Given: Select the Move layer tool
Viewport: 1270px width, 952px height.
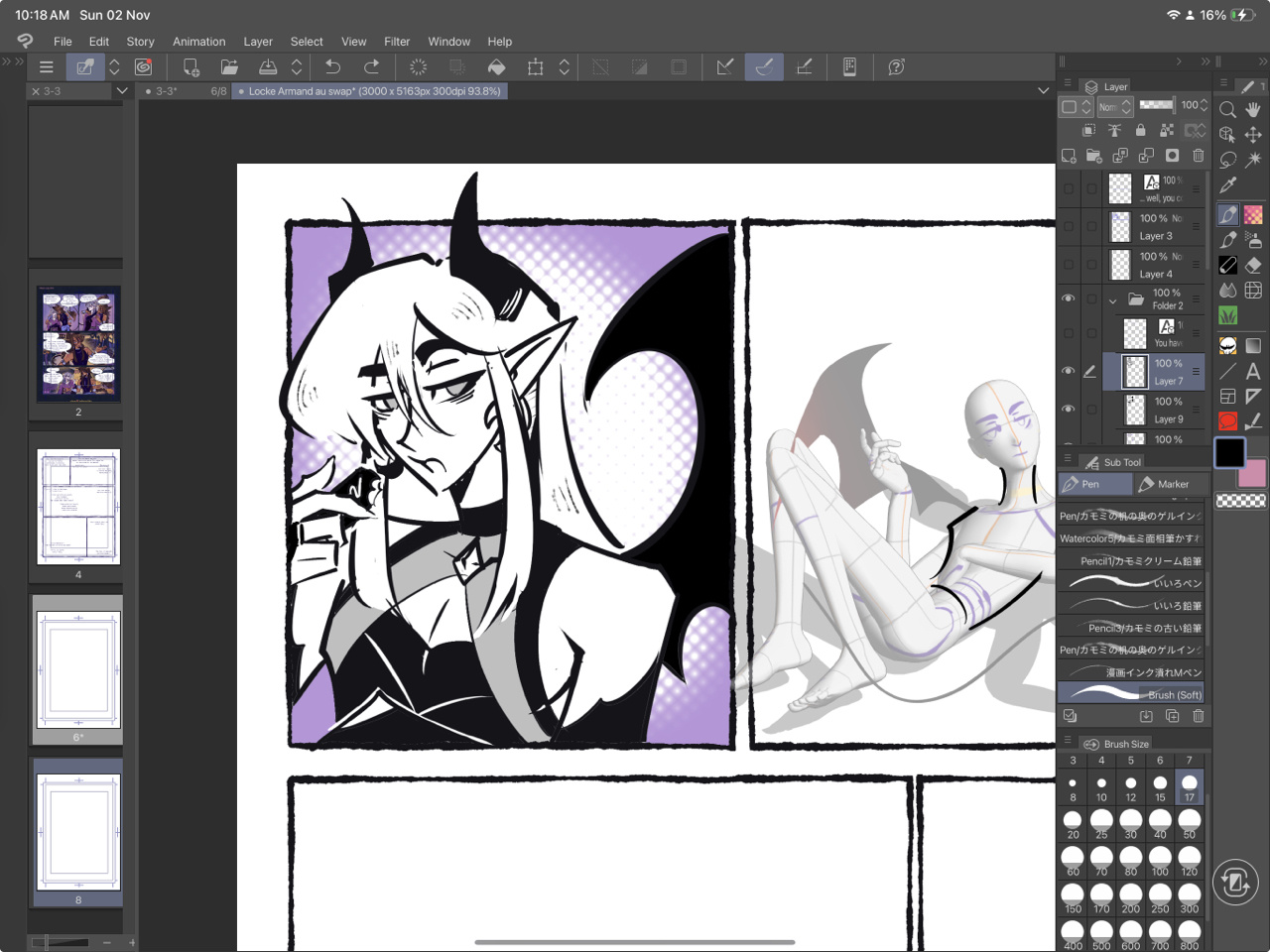Looking at the screenshot, I should click(1253, 135).
